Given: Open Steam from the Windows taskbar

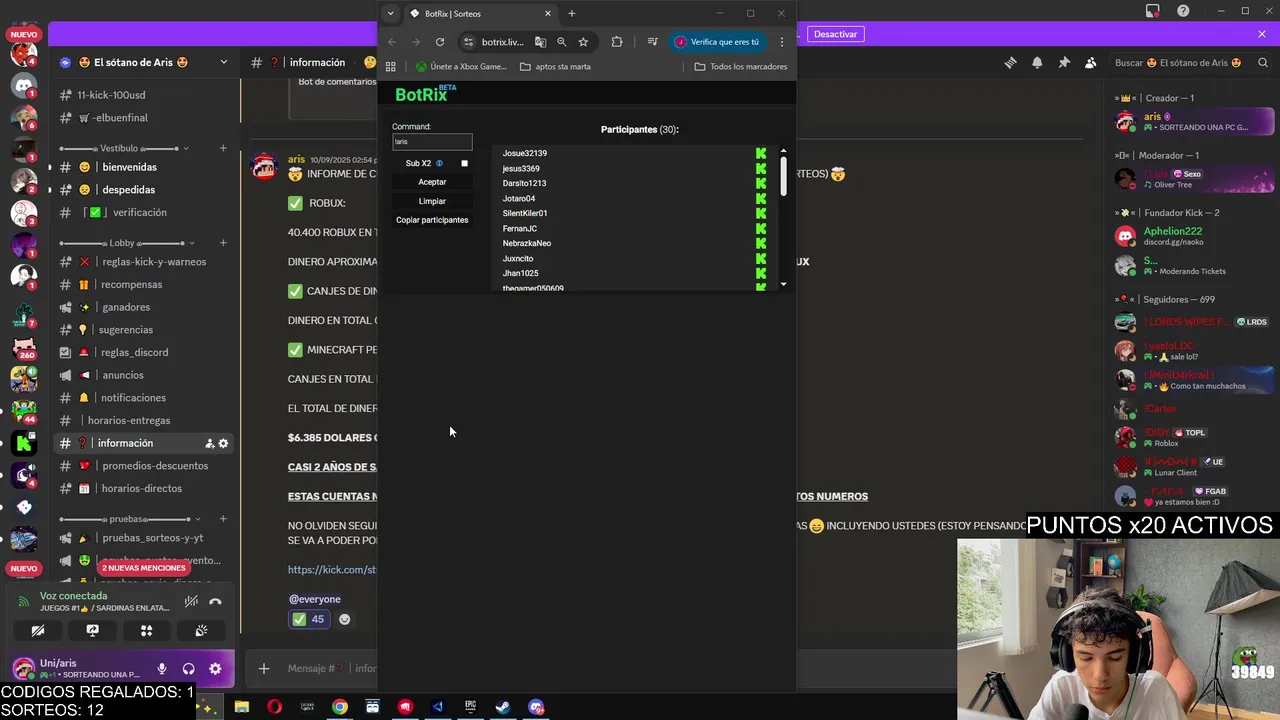Looking at the screenshot, I should point(503,707).
